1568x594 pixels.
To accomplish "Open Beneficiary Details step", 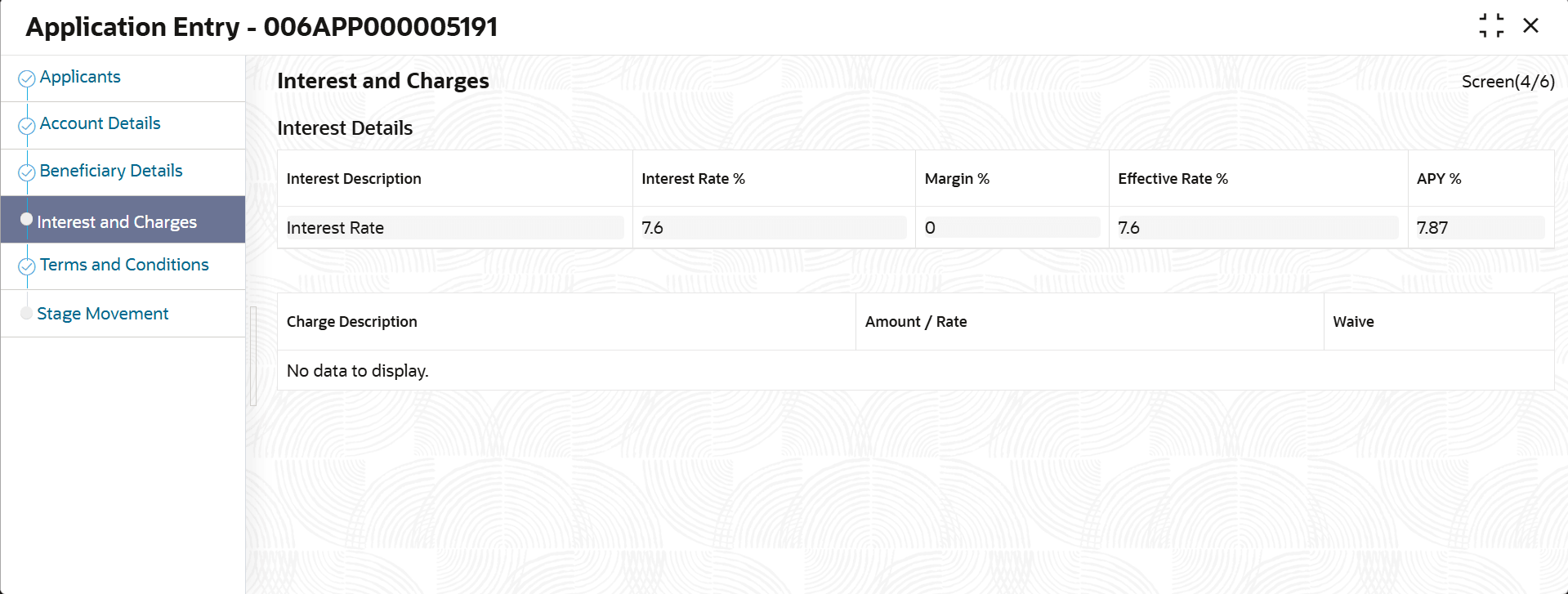I will coord(111,171).
